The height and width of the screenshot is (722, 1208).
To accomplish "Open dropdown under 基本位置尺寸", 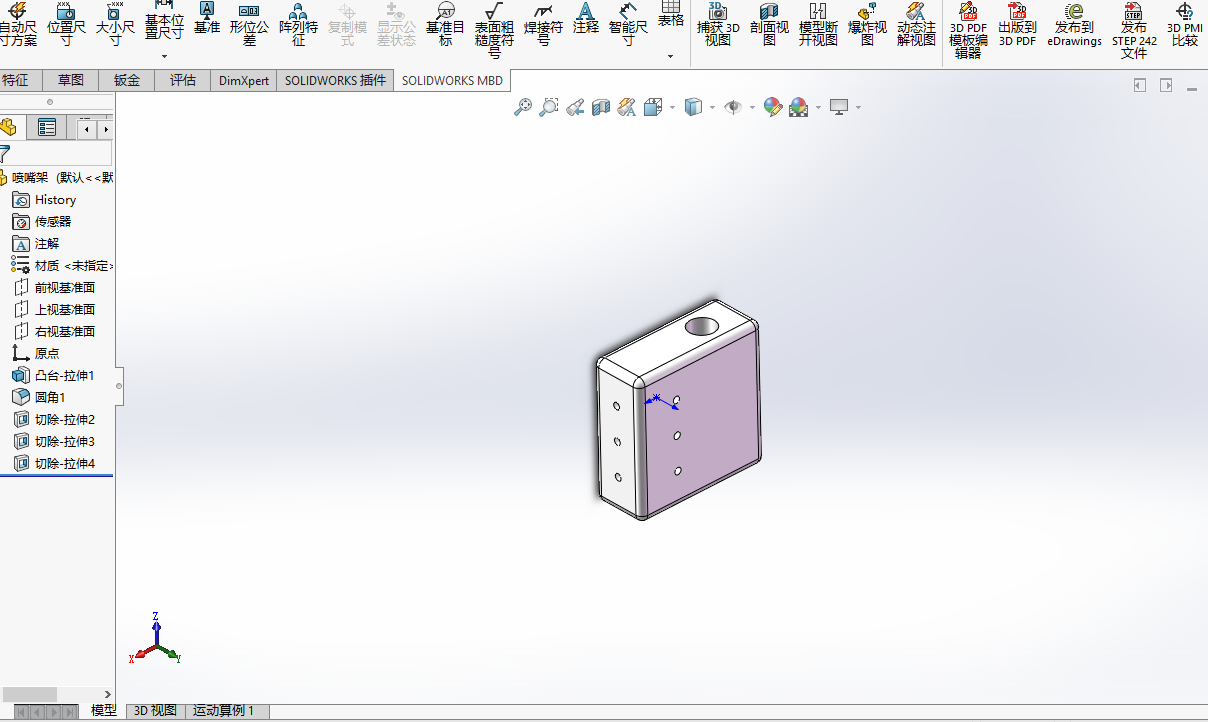I will tap(164, 56).
